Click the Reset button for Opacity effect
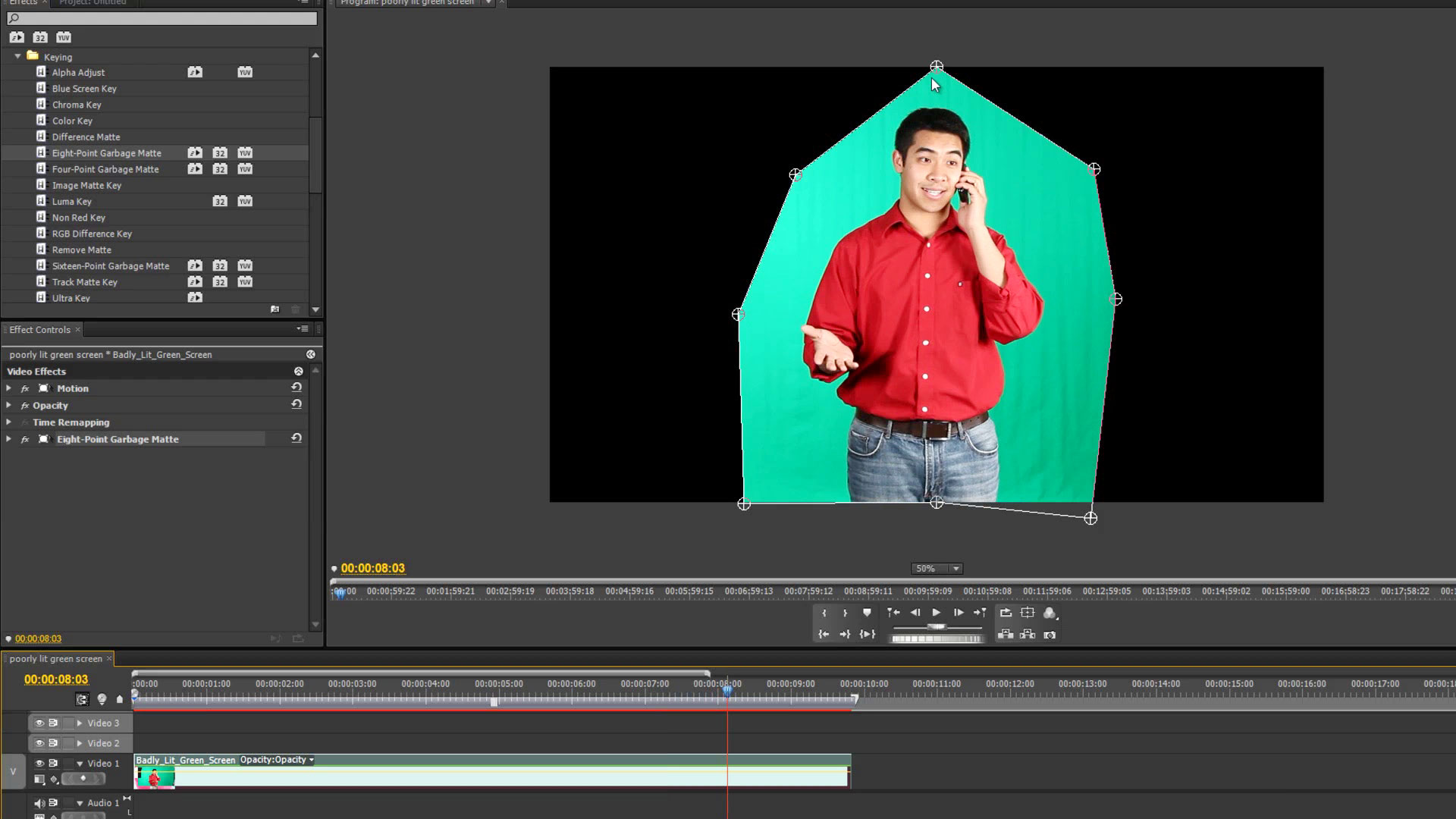1456x819 pixels. (x=297, y=404)
